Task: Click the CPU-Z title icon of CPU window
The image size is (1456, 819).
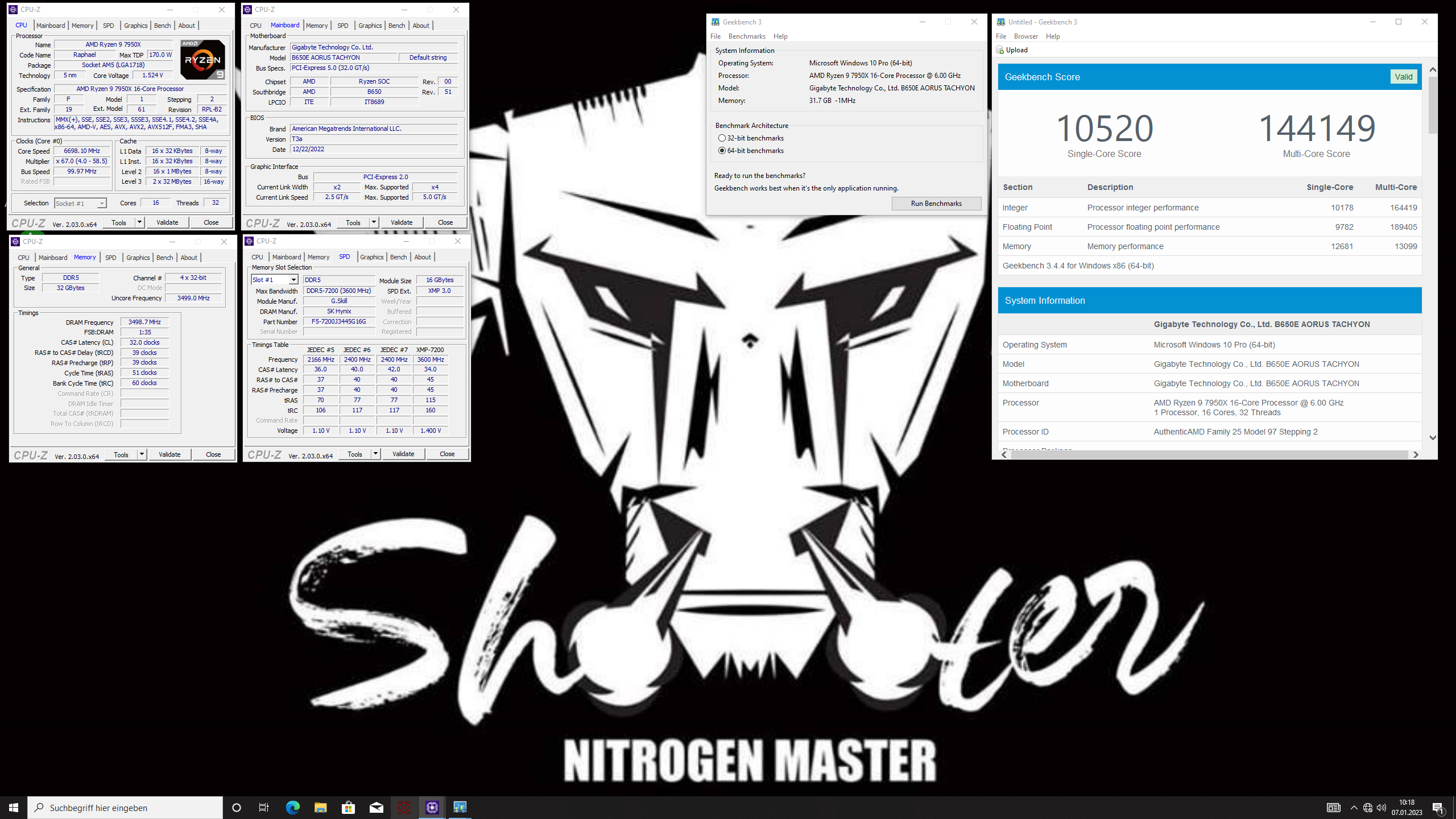Action: 13,10
